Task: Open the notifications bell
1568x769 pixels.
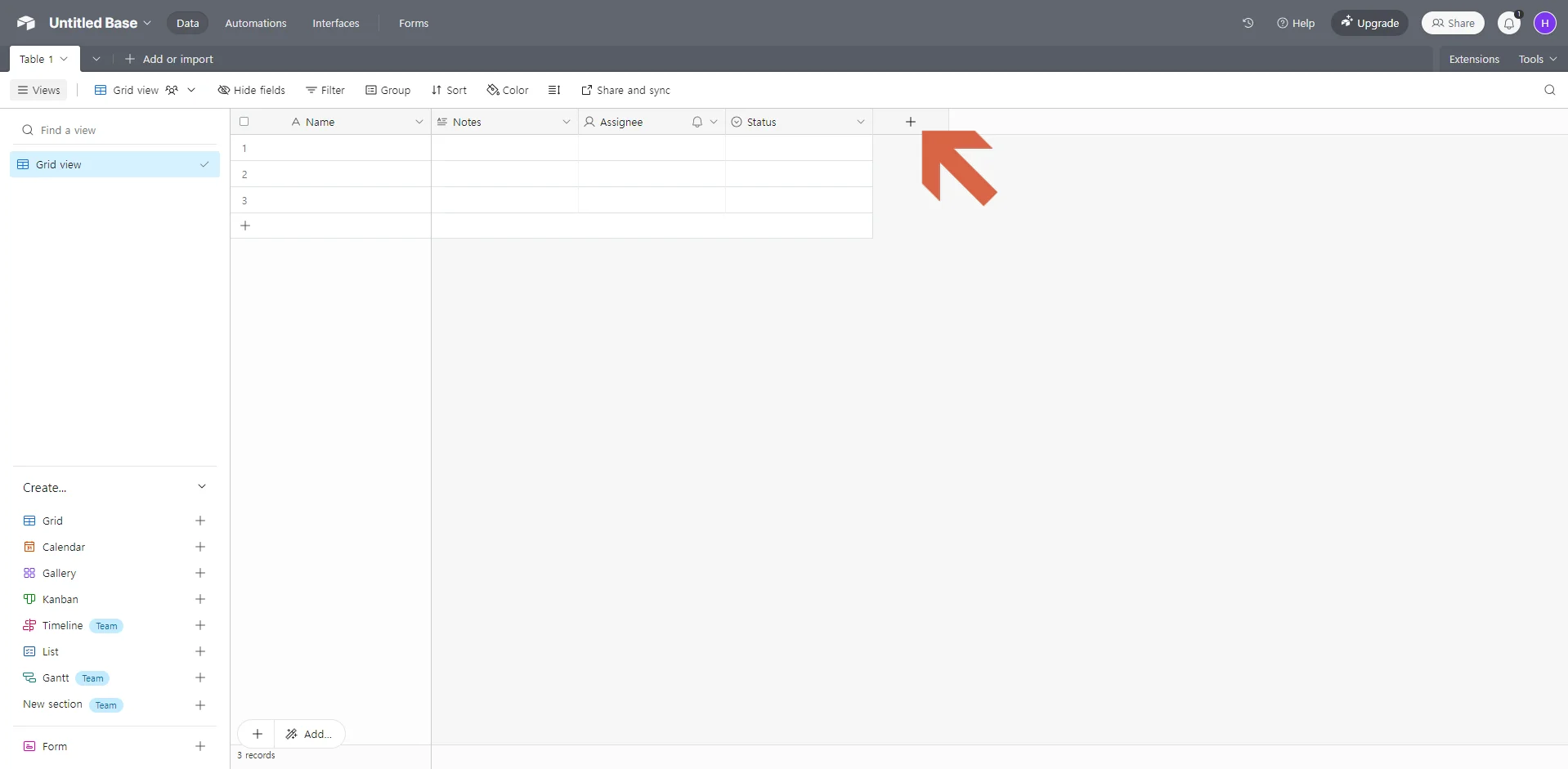Action: 1509,24
